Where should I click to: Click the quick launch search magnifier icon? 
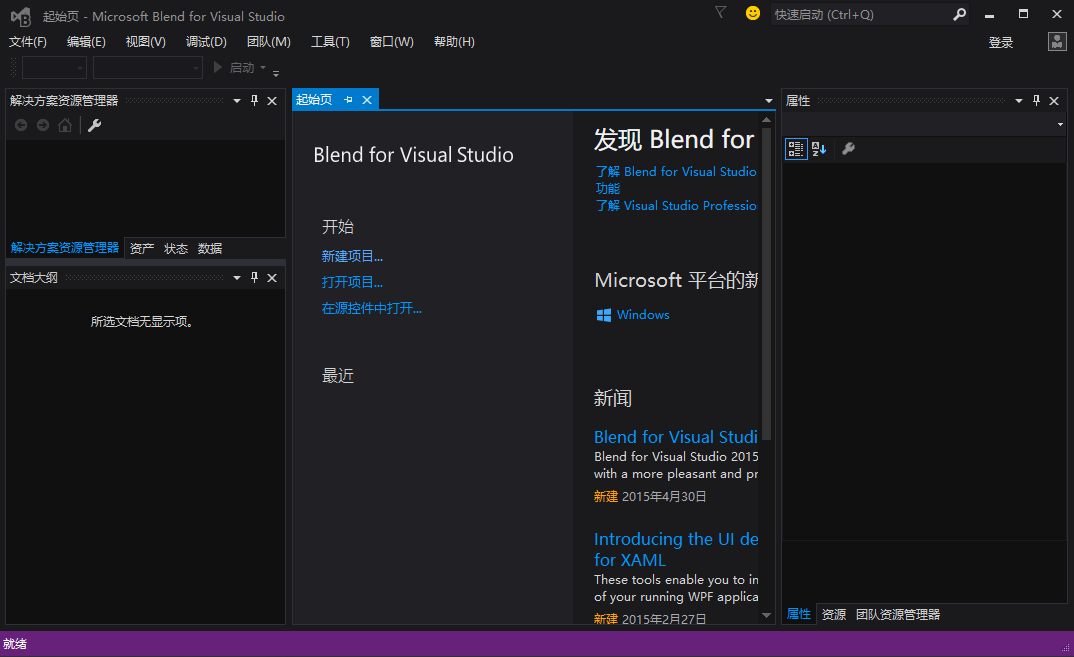click(x=960, y=14)
